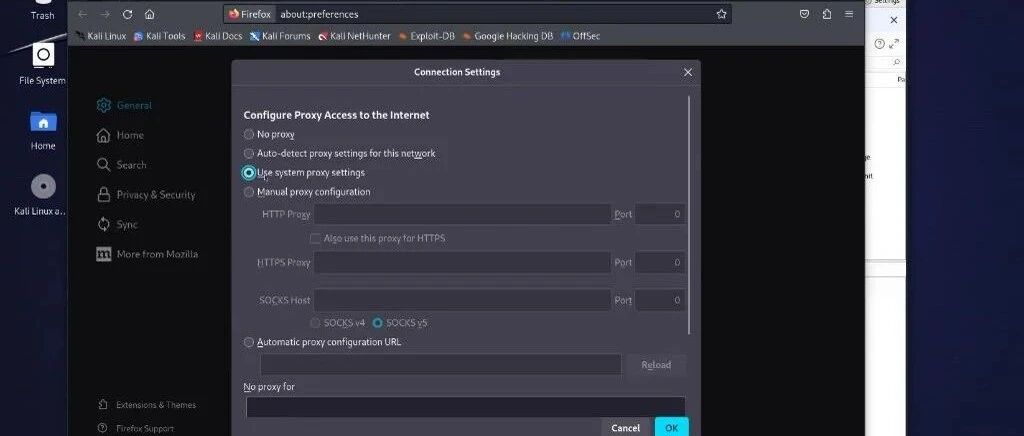Open Pocket saved items icon

805,14
